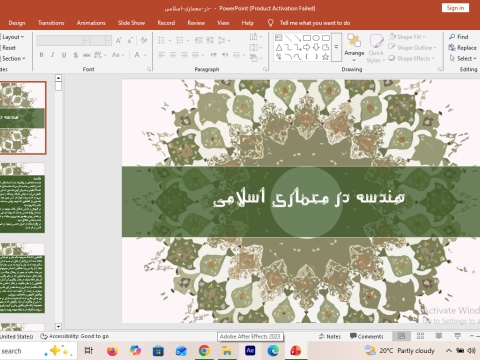
Task: Set left-to-right text direction
Action: [214, 55]
